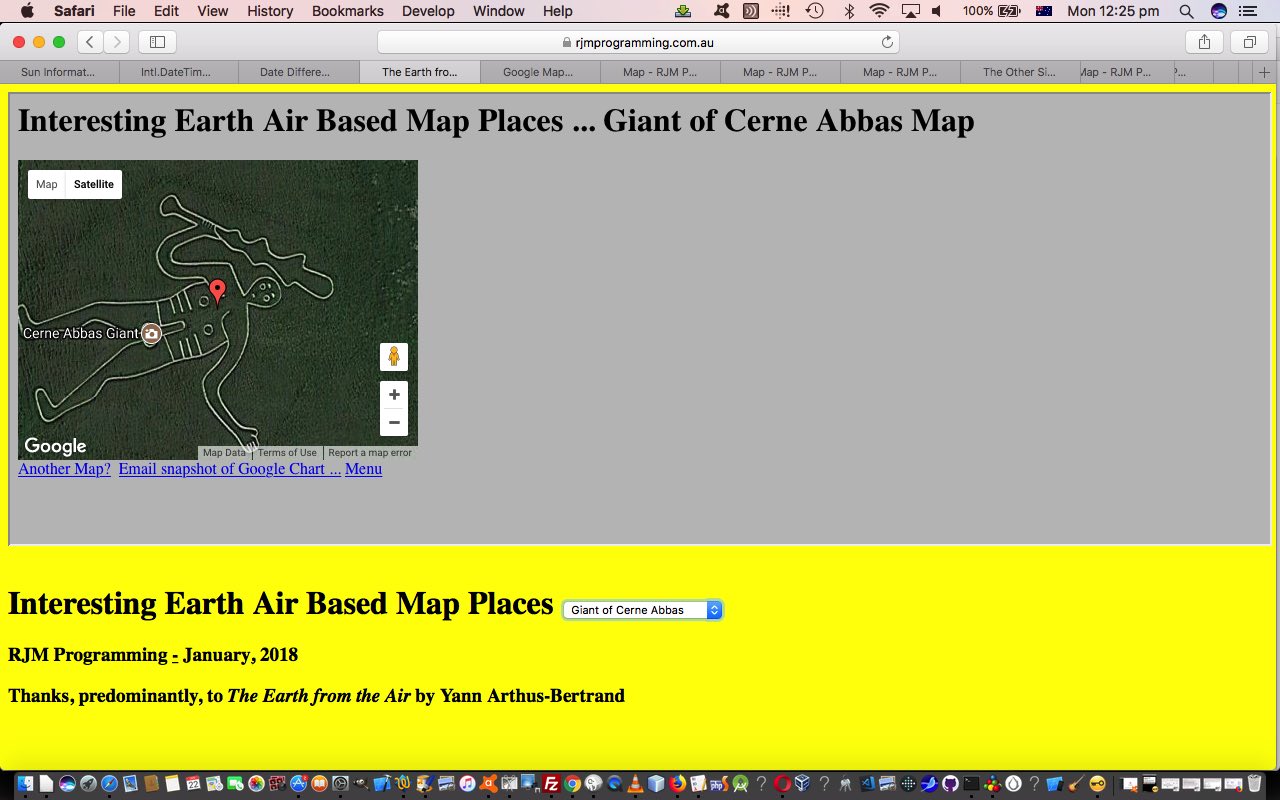This screenshot has height=800, width=1280.
Task: Switch map to Map view
Action: 47,184
